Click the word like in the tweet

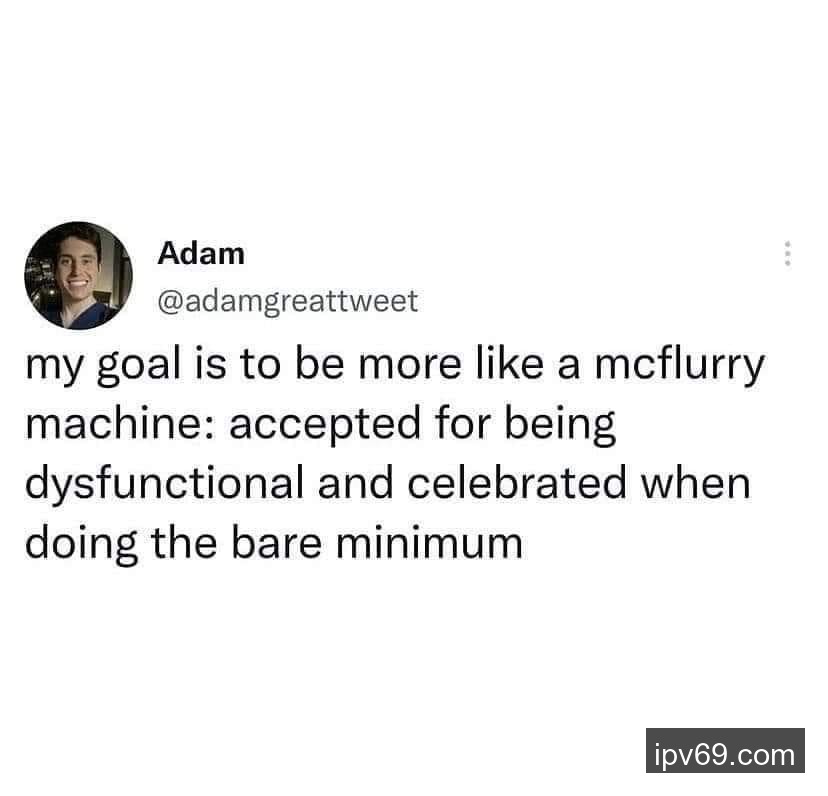point(510,362)
